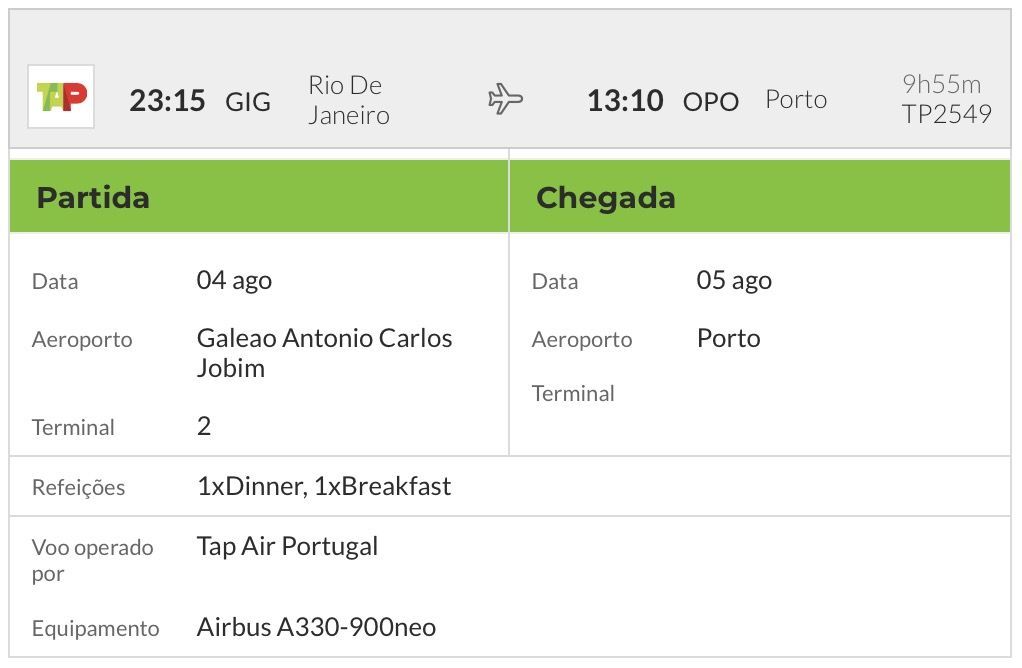Viewport: 1022px width, 668px height.
Task: Click the flight duration 9h55m
Action: pyautogui.click(x=942, y=84)
